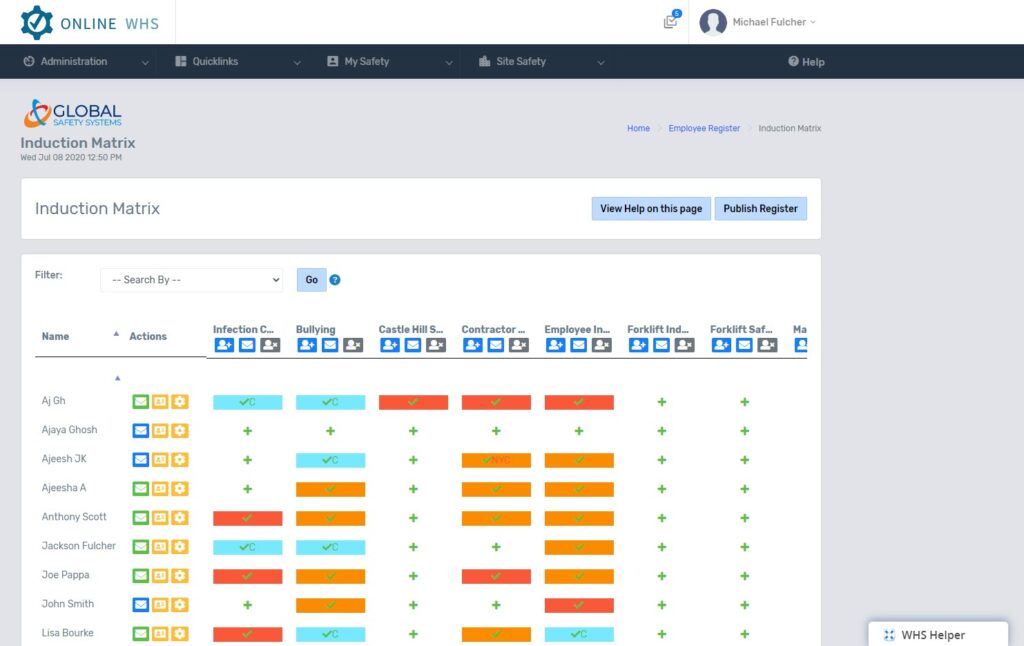Screen dimensions: 1024x646
Task: Click the blue help icon beside Go
Action: 335,280
